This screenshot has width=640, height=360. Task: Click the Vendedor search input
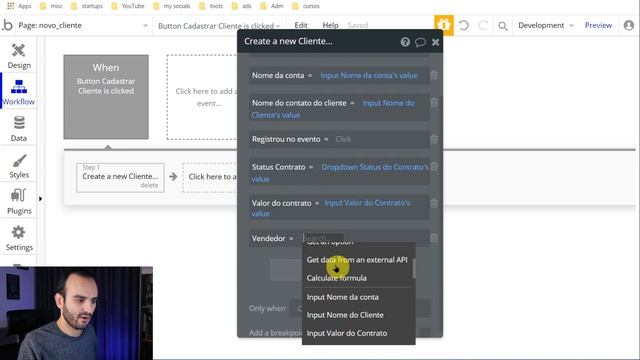(322, 238)
